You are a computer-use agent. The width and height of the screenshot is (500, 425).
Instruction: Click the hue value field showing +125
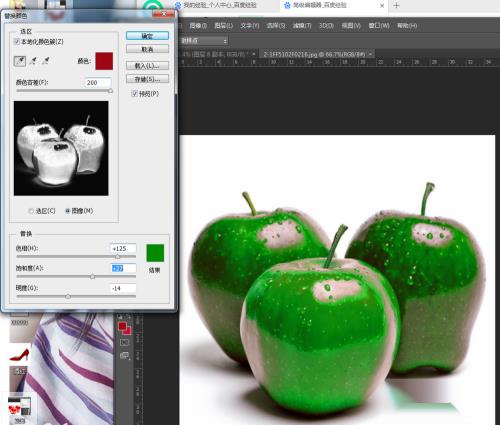(x=123, y=248)
